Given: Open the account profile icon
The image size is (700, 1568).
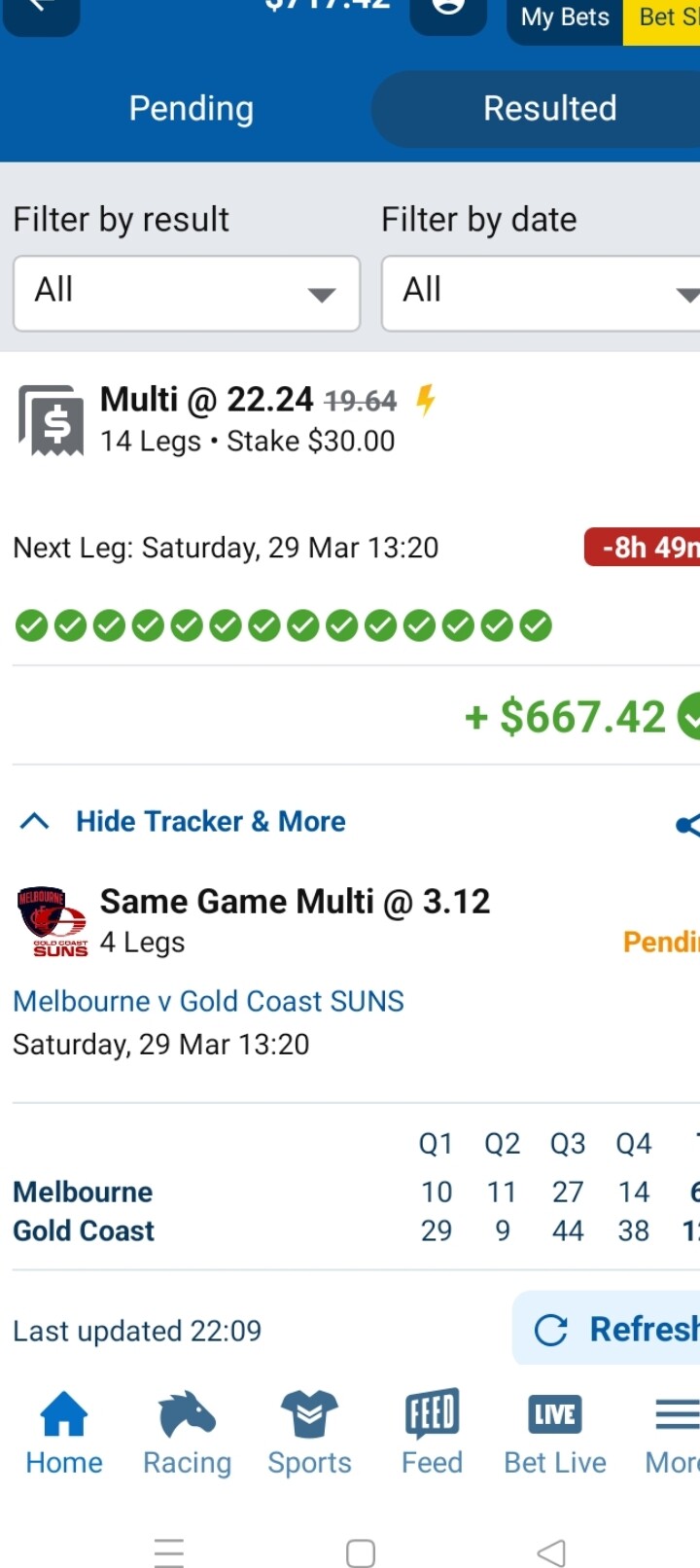Looking at the screenshot, I should [448, 8].
